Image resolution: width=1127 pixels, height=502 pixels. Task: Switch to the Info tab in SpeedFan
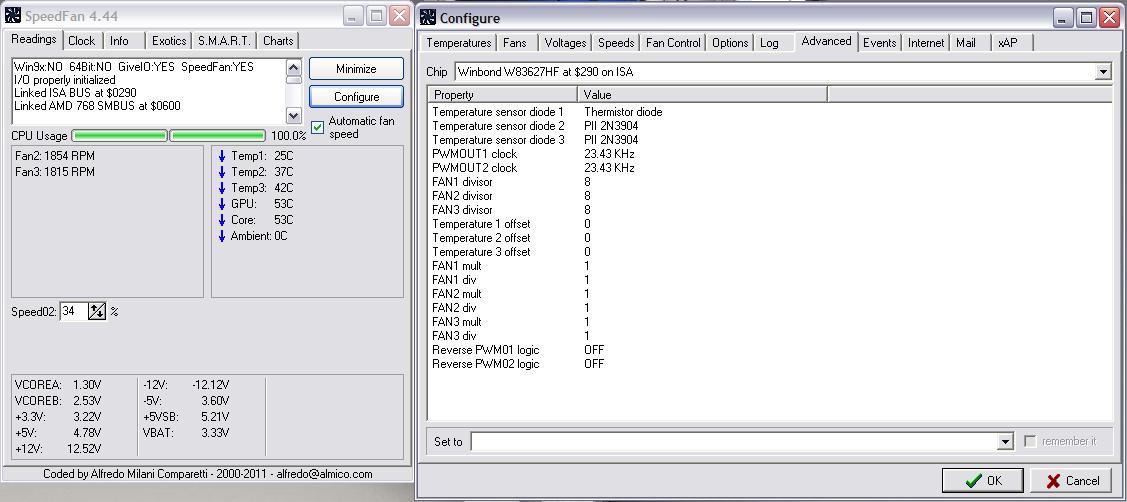point(119,41)
